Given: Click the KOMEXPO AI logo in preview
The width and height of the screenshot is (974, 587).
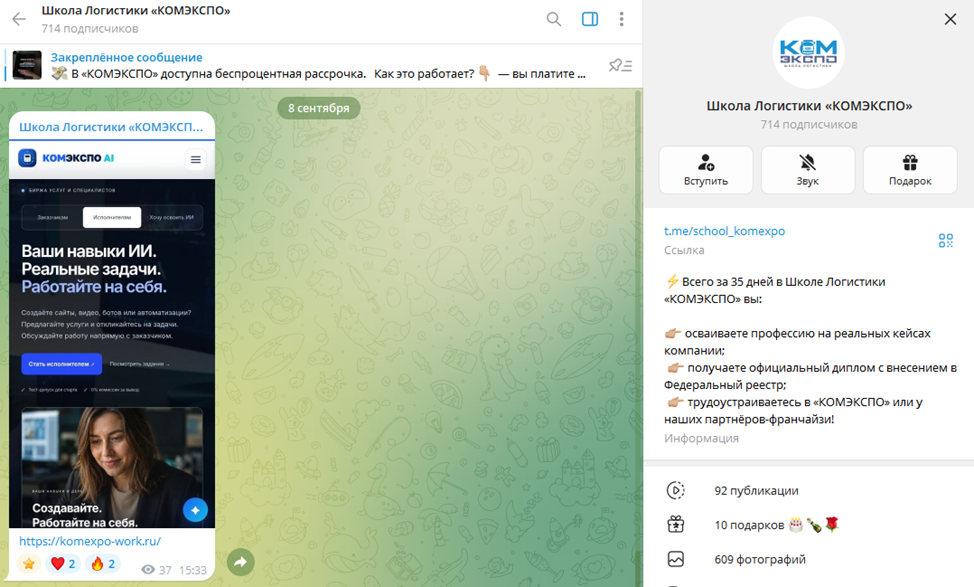Looking at the screenshot, I should pyautogui.click(x=66, y=158).
